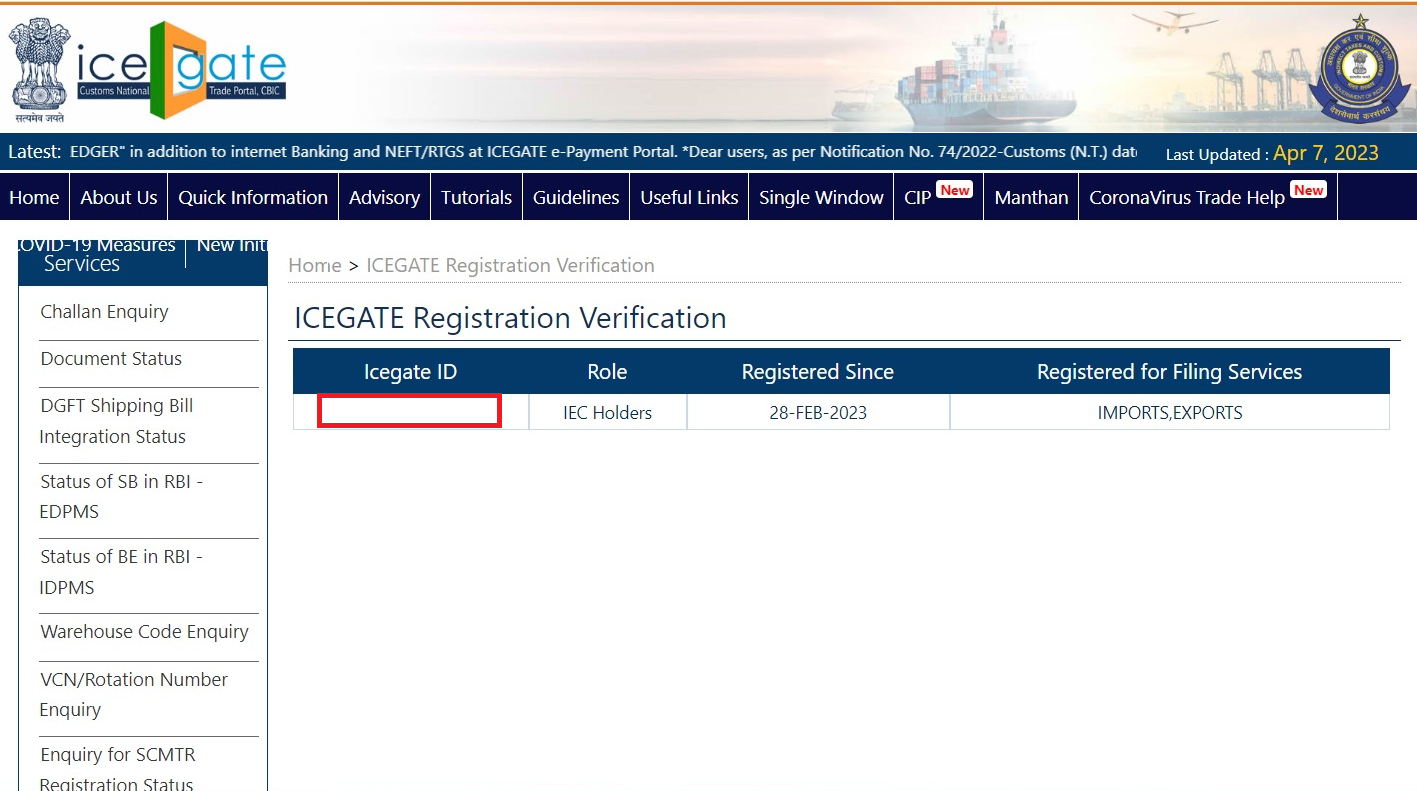Screen dimensions: 1417x791
Task: Click the Home breadcrumb link
Action: 314,265
